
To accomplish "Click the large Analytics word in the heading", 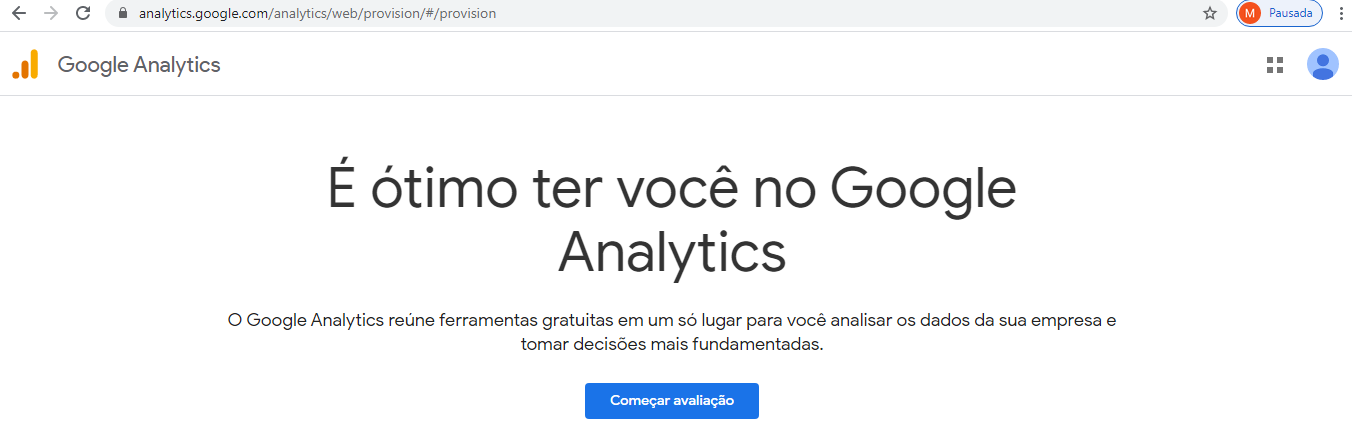I will 672,252.
